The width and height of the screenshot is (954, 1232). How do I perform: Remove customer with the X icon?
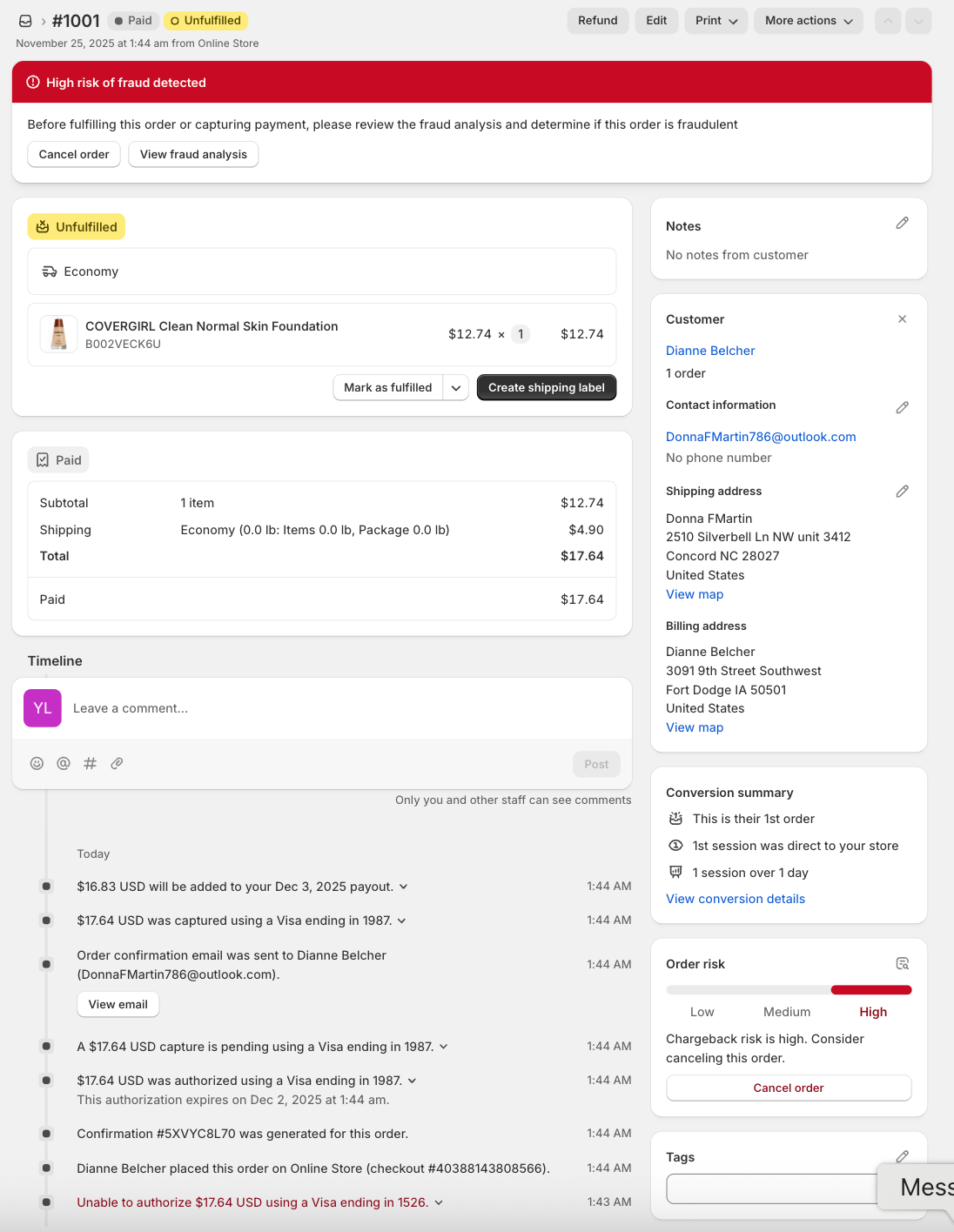coord(902,319)
